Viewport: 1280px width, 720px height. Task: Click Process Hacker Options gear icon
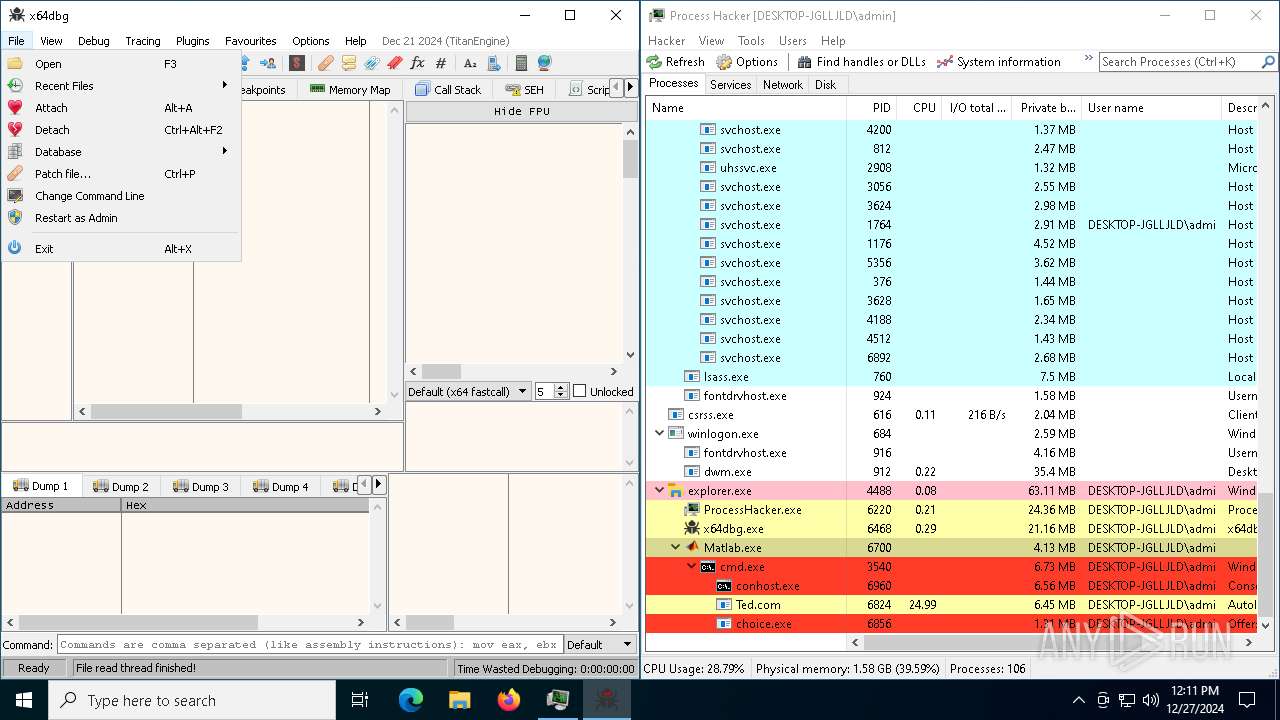(x=724, y=62)
